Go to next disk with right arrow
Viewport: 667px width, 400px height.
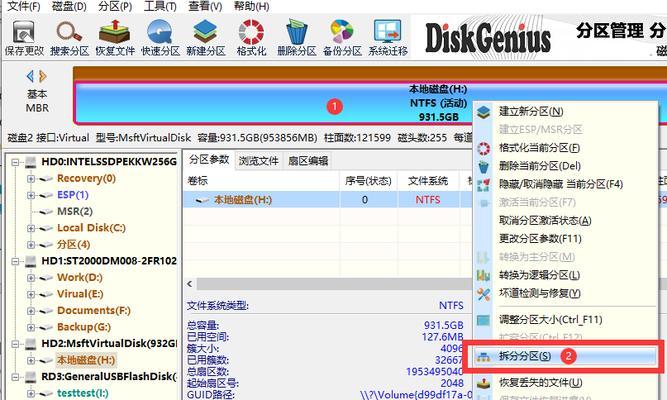click(43, 77)
